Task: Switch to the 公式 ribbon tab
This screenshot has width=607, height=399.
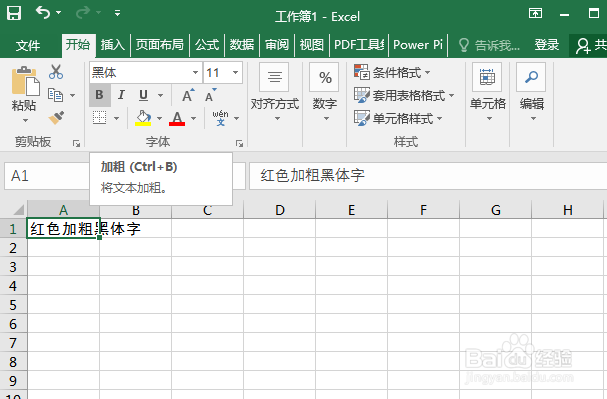Action: [x=207, y=45]
